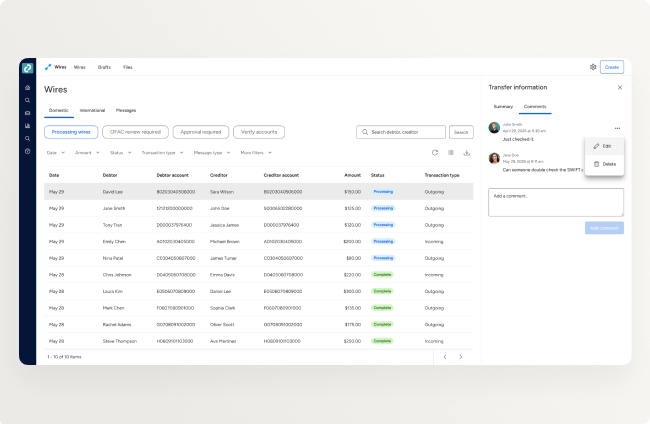This screenshot has height=424, width=650.
Task: Refresh the wires table with the refresh icon
Action: (x=435, y=153)
